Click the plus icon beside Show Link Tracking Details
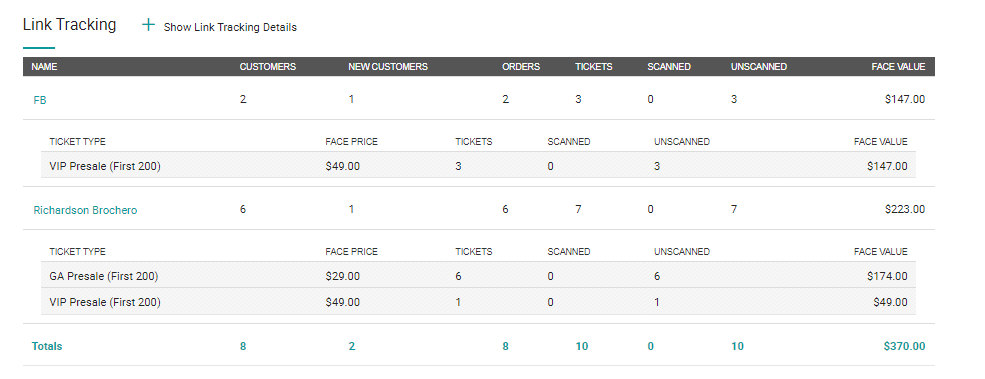 pos(148,25)
